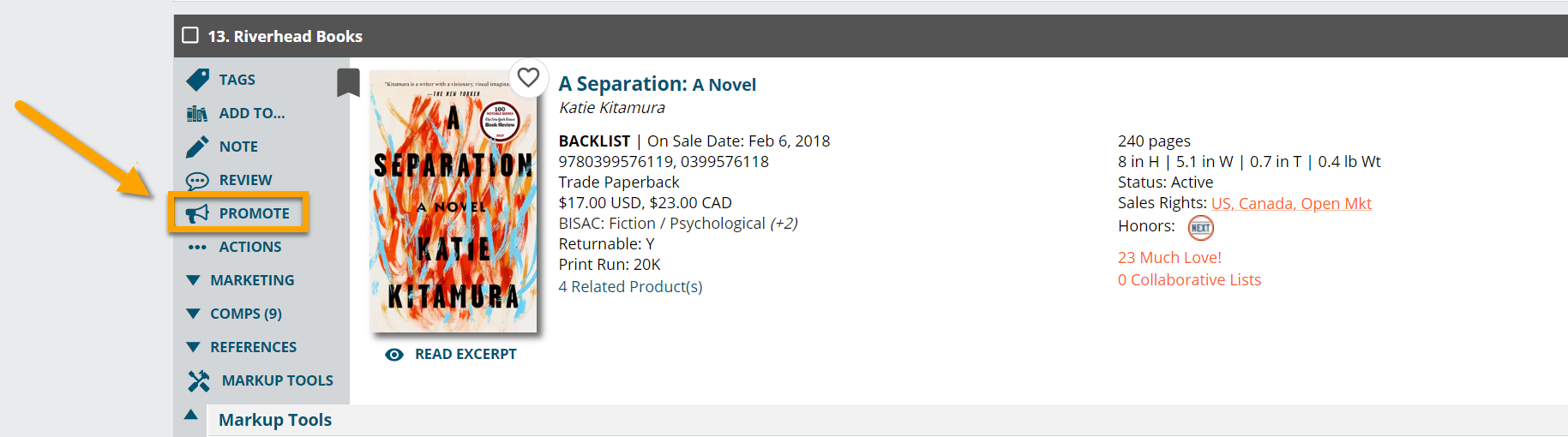
Task: Favorite the book with the heart icon
Action: point(528,77)
